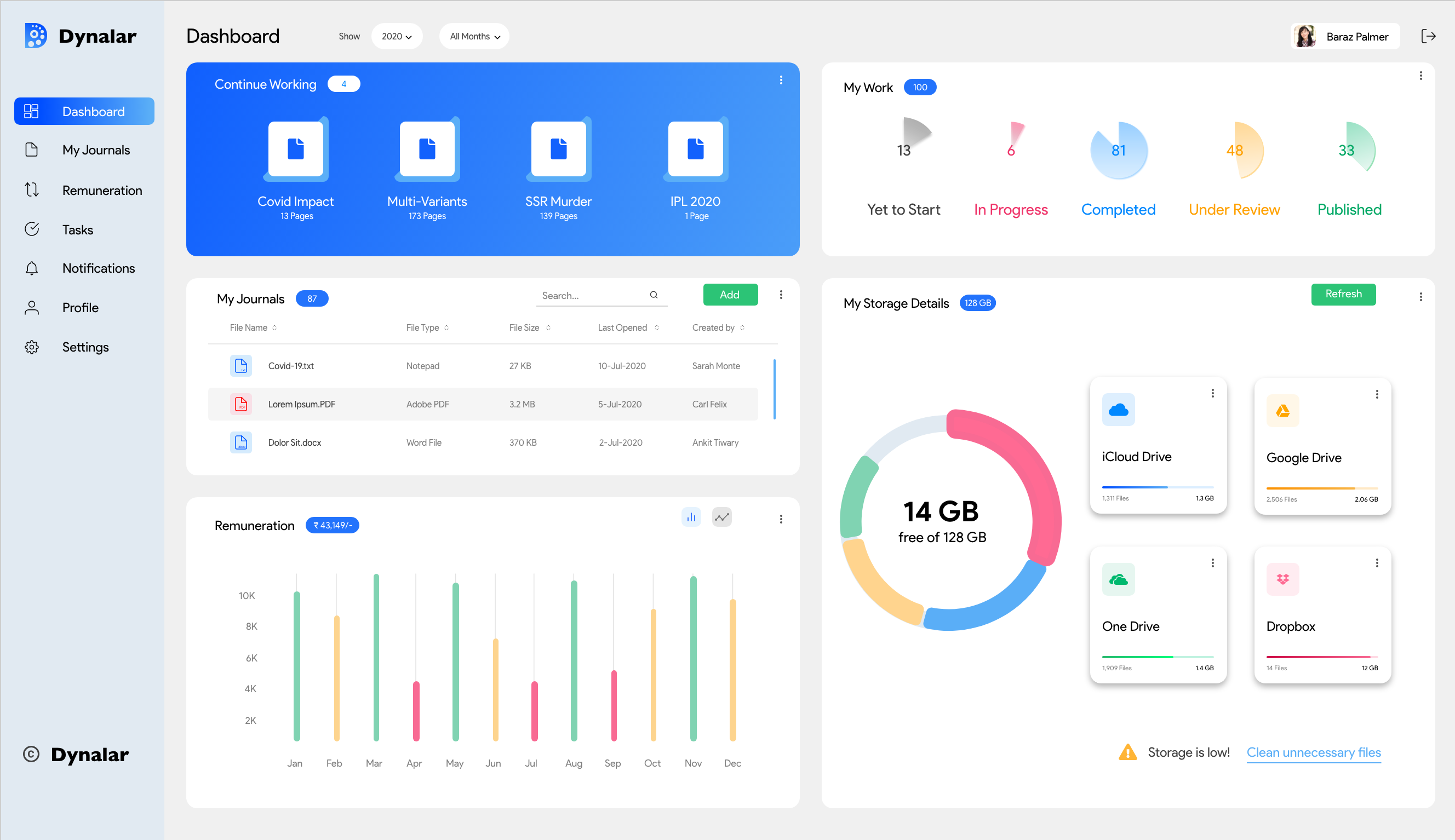Viewport: 1455px width, 840px height.
Task: Expand the 2020 year dropdown
Action: pos(397,36)
